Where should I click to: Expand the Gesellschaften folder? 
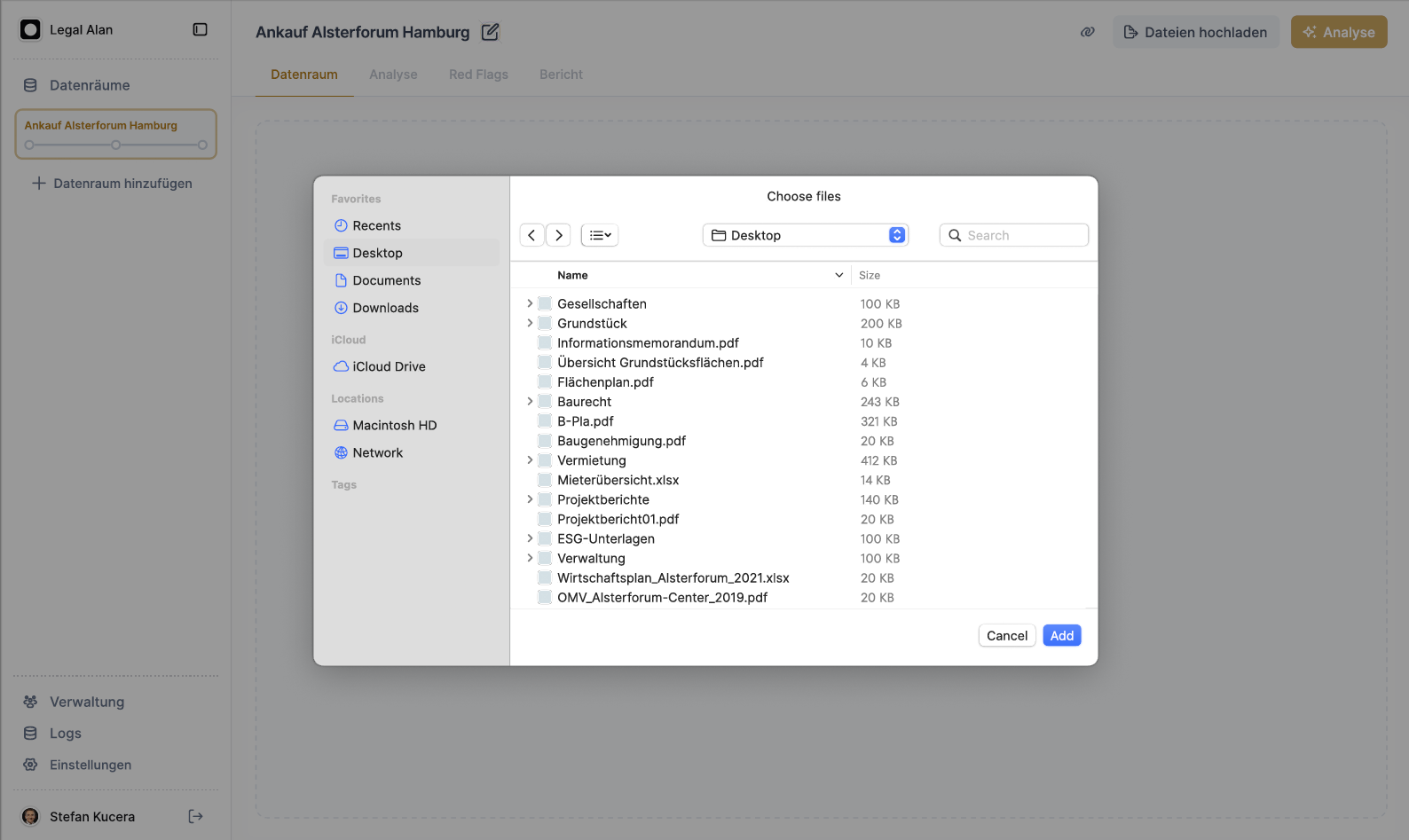(x=530, y=303)
